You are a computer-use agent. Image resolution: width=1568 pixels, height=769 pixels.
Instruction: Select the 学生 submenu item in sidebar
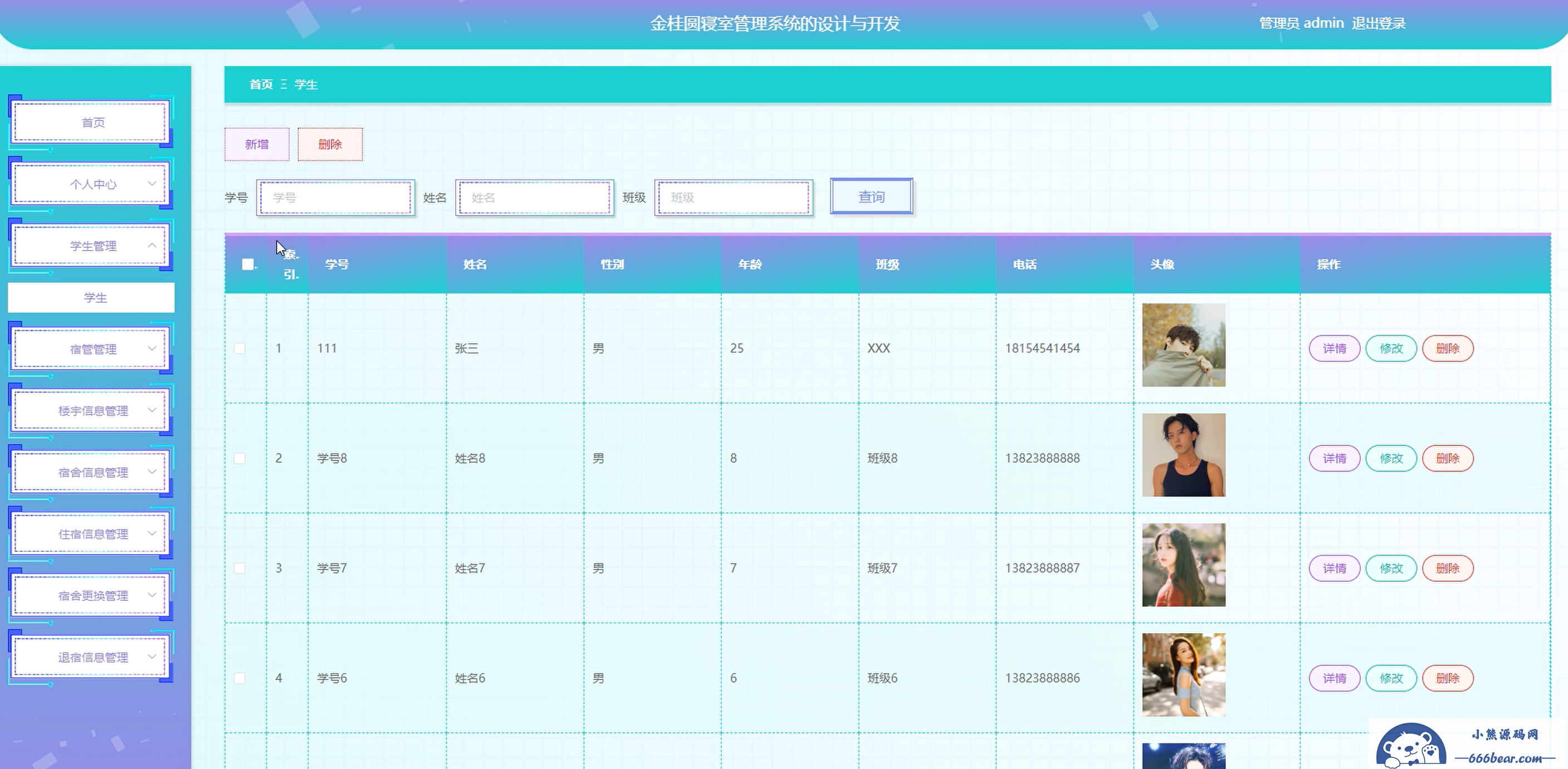(x=91, y=297)
